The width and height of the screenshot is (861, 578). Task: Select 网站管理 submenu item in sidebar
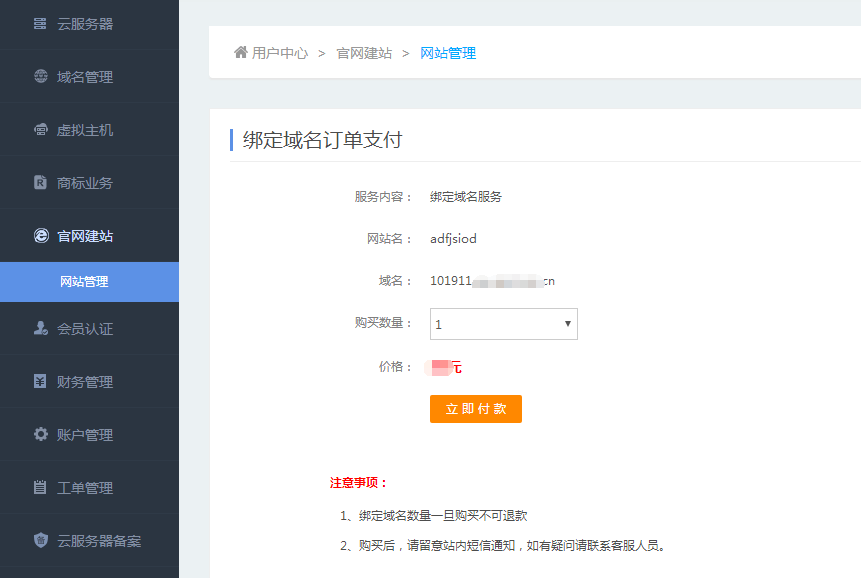click(84, 282)
